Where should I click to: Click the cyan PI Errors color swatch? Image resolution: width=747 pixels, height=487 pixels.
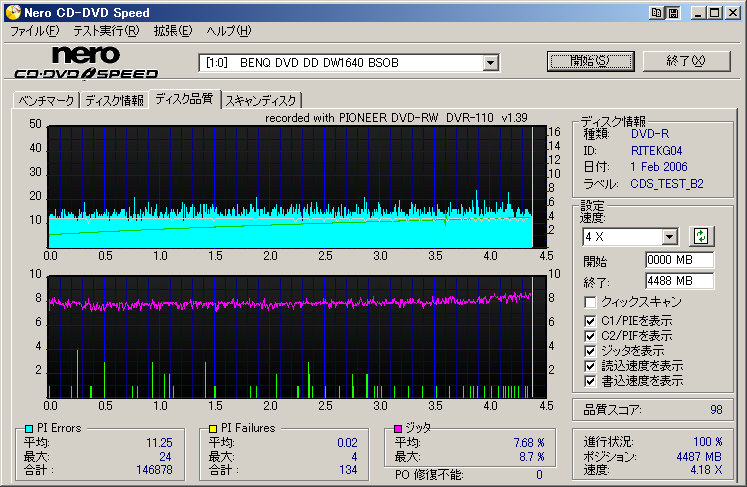coord(29,428)
